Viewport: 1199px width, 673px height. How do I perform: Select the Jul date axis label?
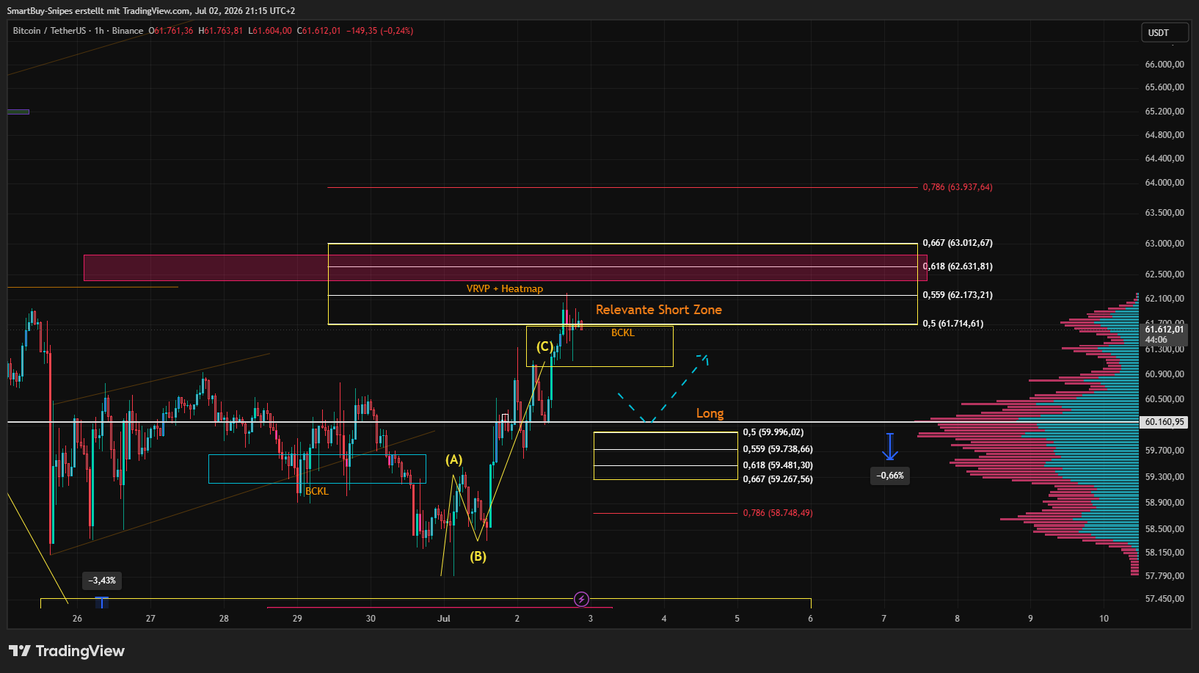[444, 618]
